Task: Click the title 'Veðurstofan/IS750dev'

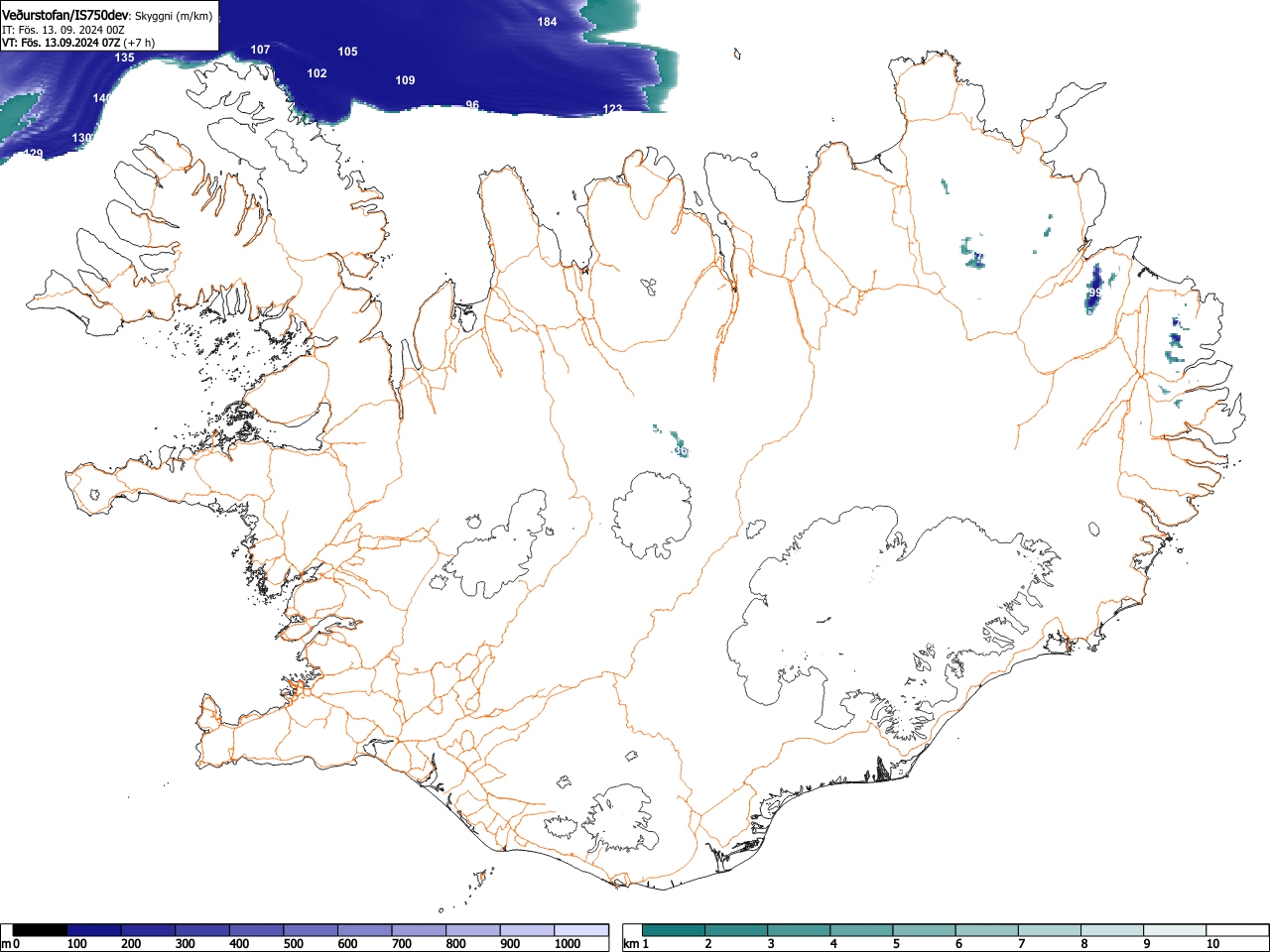Action: (x=65, y=15)
